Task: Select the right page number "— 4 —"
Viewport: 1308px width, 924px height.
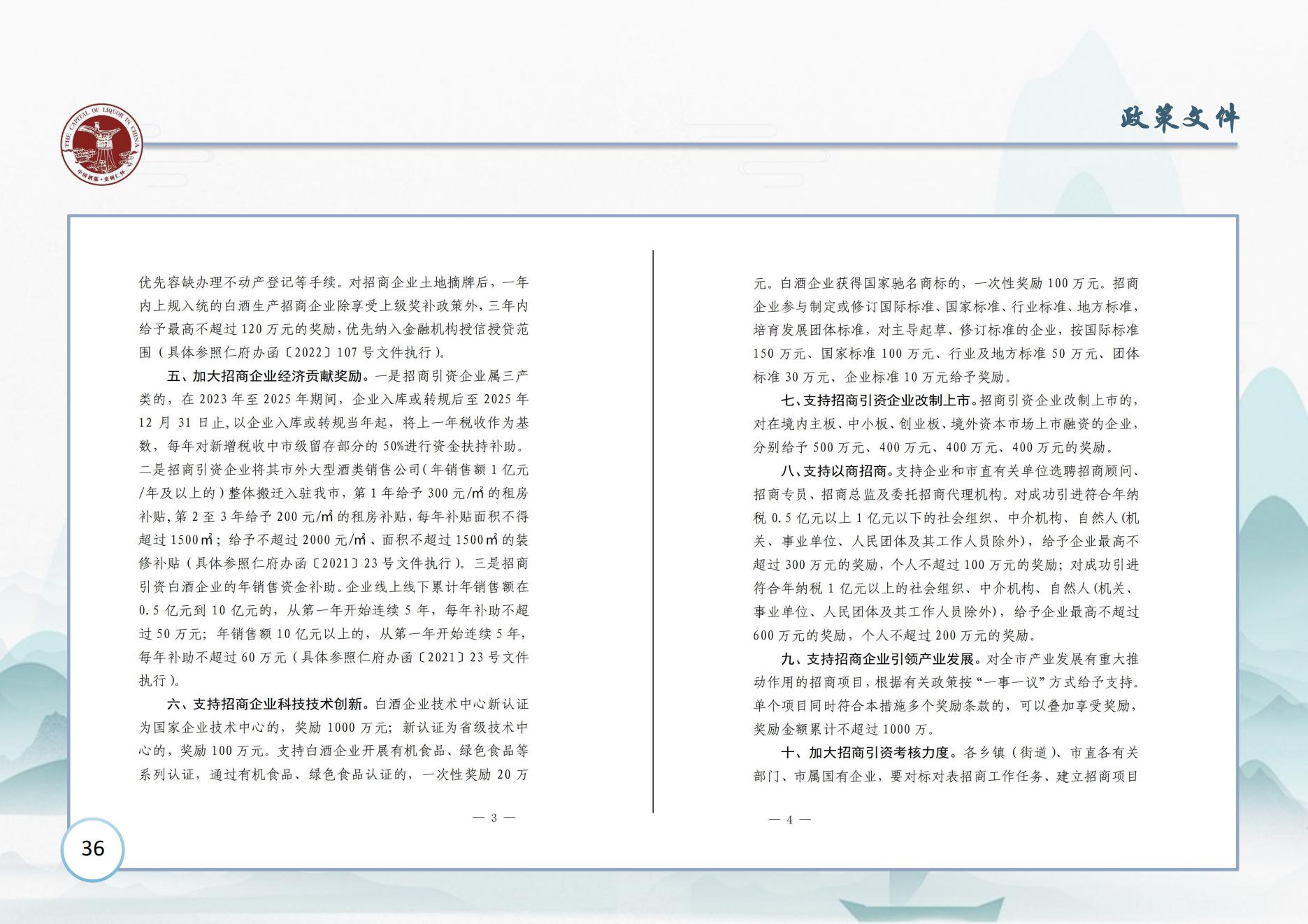Action: (789, 820)
